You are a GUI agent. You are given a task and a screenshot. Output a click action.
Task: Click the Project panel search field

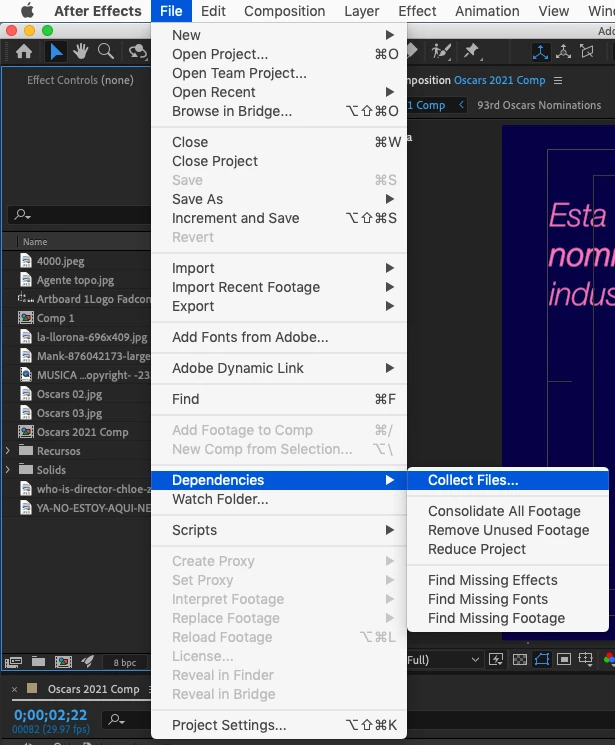click(79, 215)
